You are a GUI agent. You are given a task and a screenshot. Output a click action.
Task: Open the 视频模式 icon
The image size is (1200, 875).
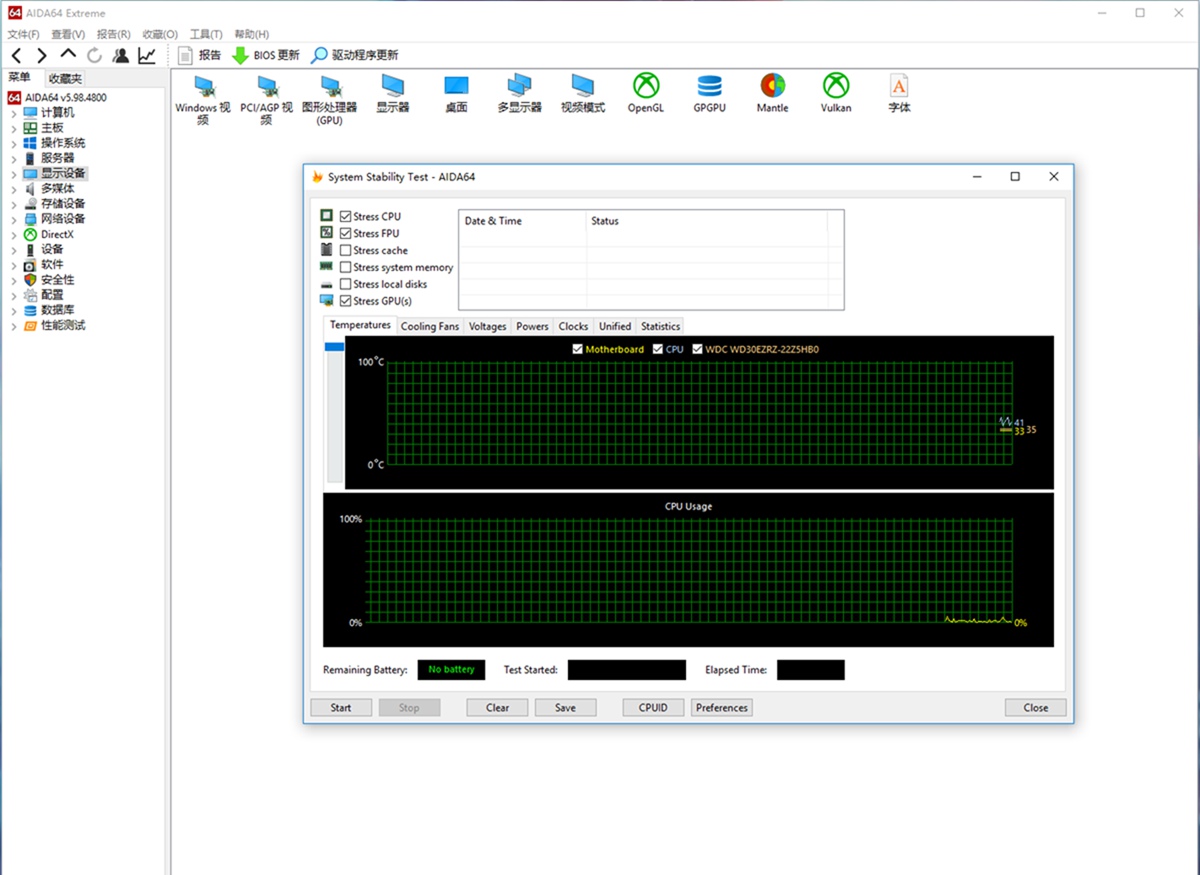point(583,93)
